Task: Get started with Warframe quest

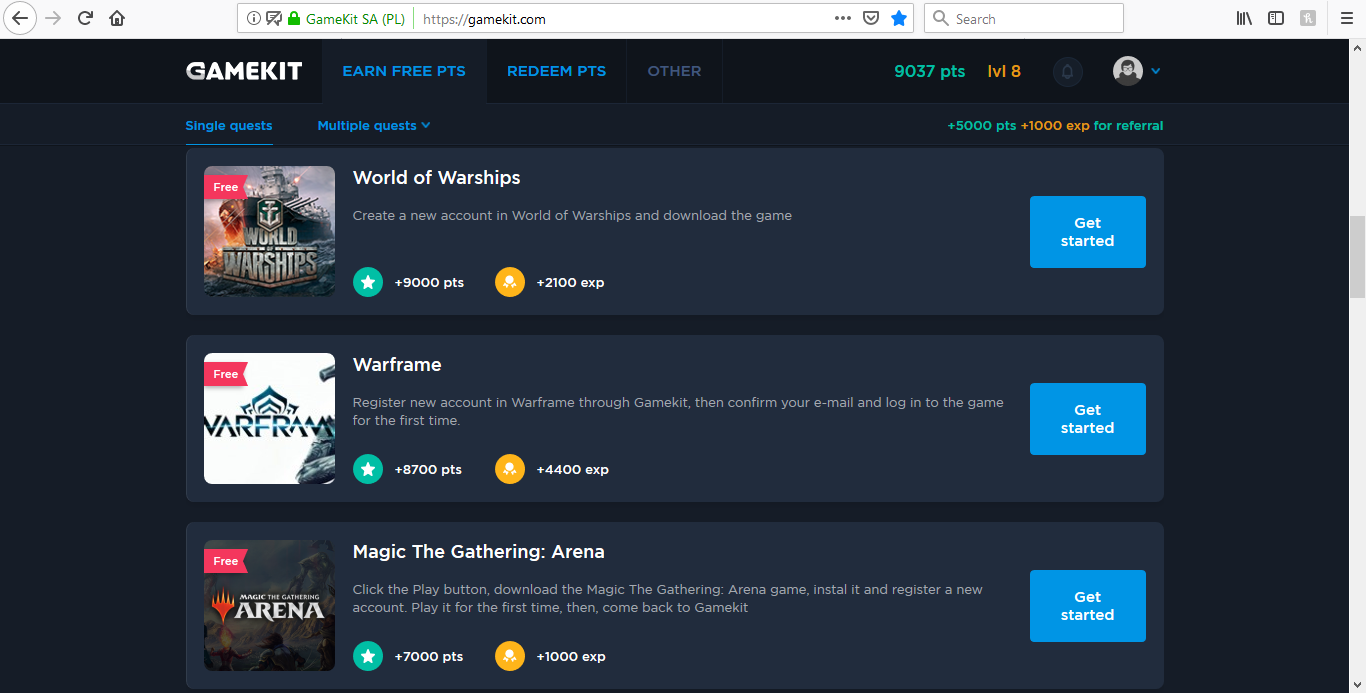Action: click(x=1088, y=419)
